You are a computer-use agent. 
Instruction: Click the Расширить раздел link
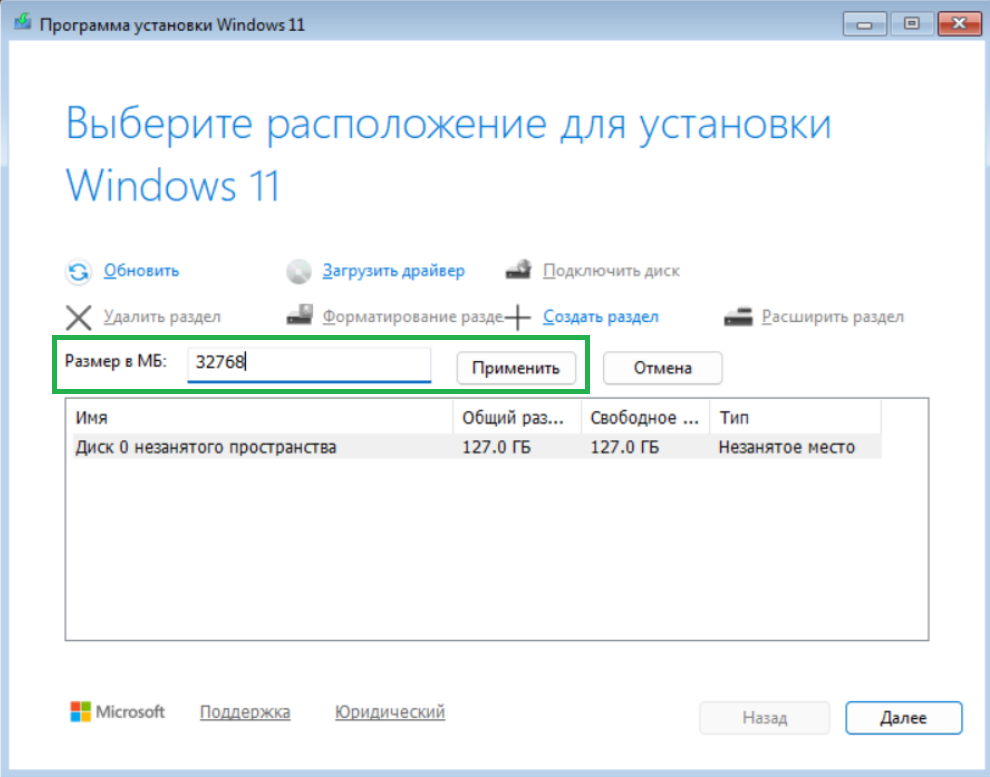[x=833, y=316]
